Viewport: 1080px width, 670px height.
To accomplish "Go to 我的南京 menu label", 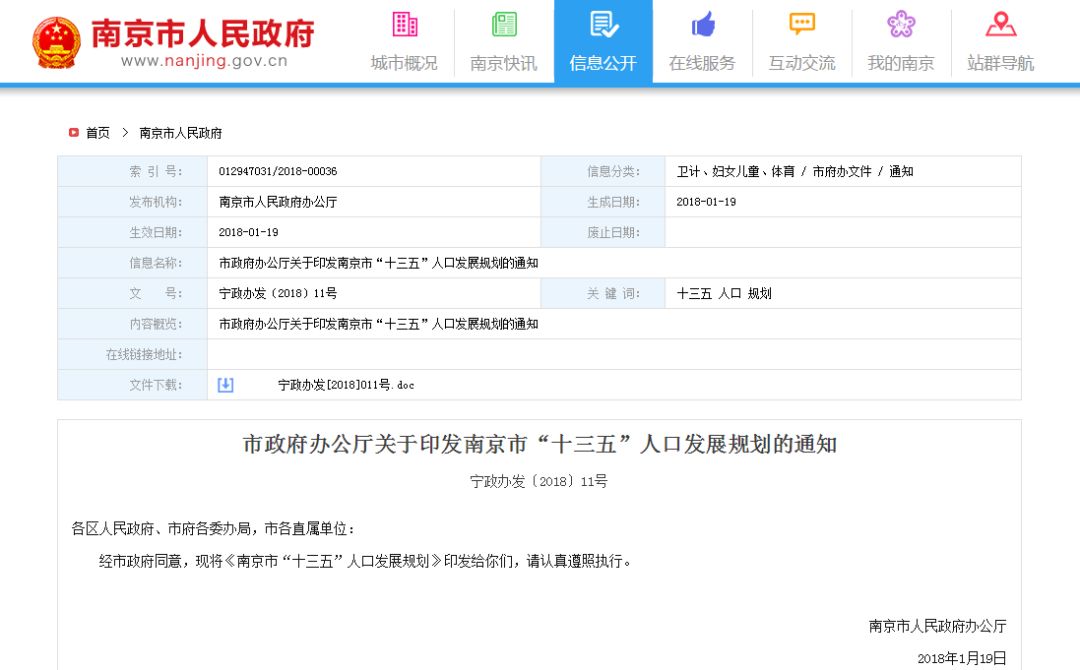I will click(901, 63).
